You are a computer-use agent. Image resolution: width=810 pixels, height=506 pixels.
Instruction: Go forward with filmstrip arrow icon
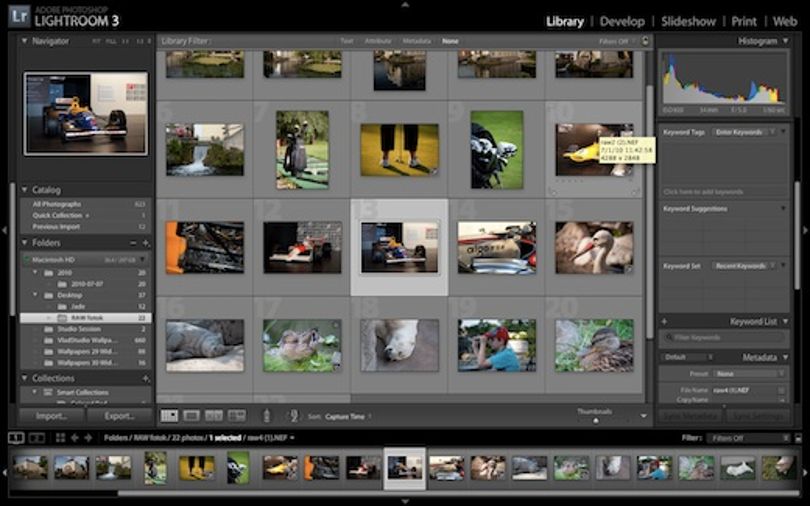88,438
